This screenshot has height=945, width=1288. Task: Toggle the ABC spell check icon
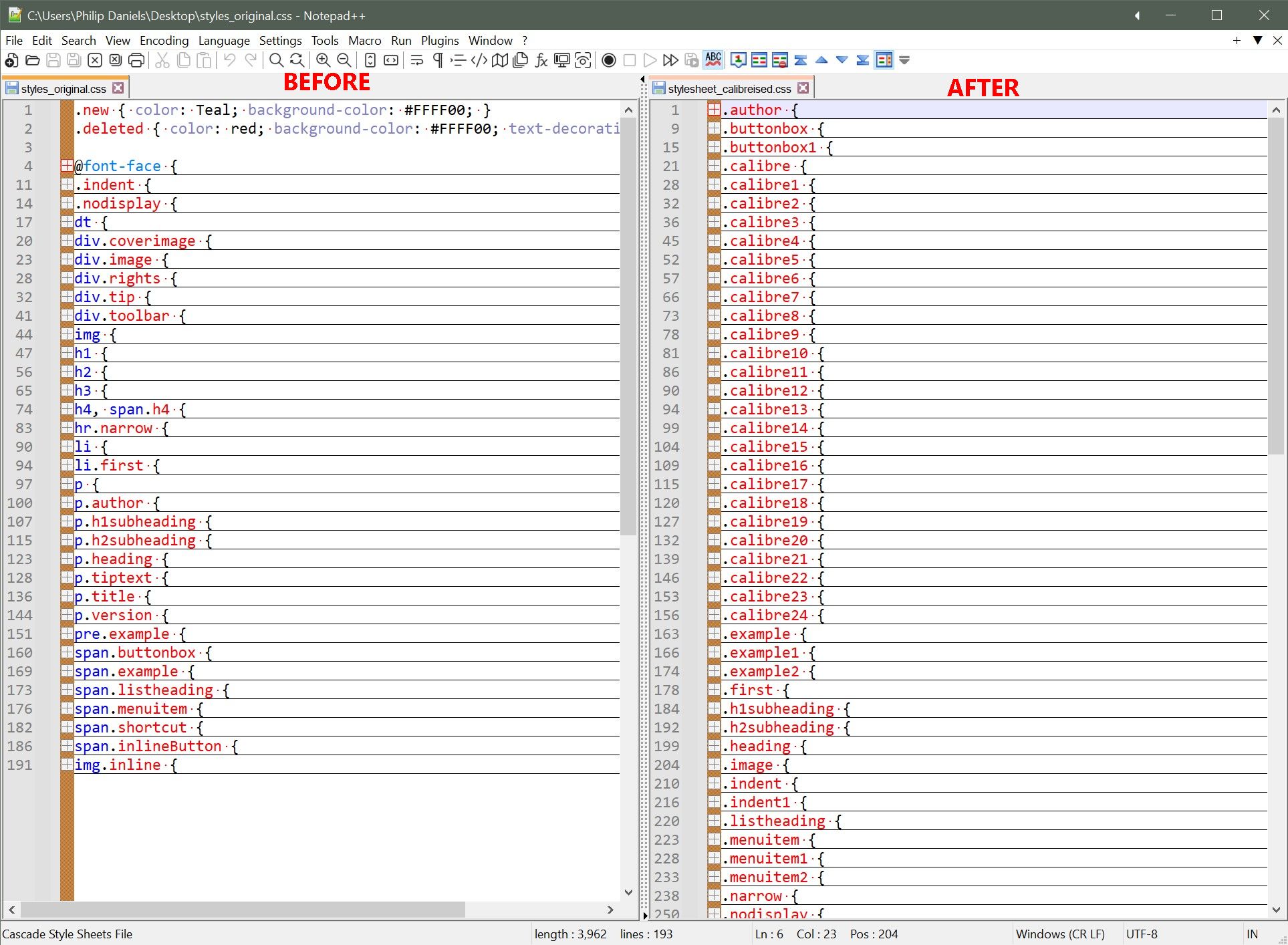(x=713, y=60)
